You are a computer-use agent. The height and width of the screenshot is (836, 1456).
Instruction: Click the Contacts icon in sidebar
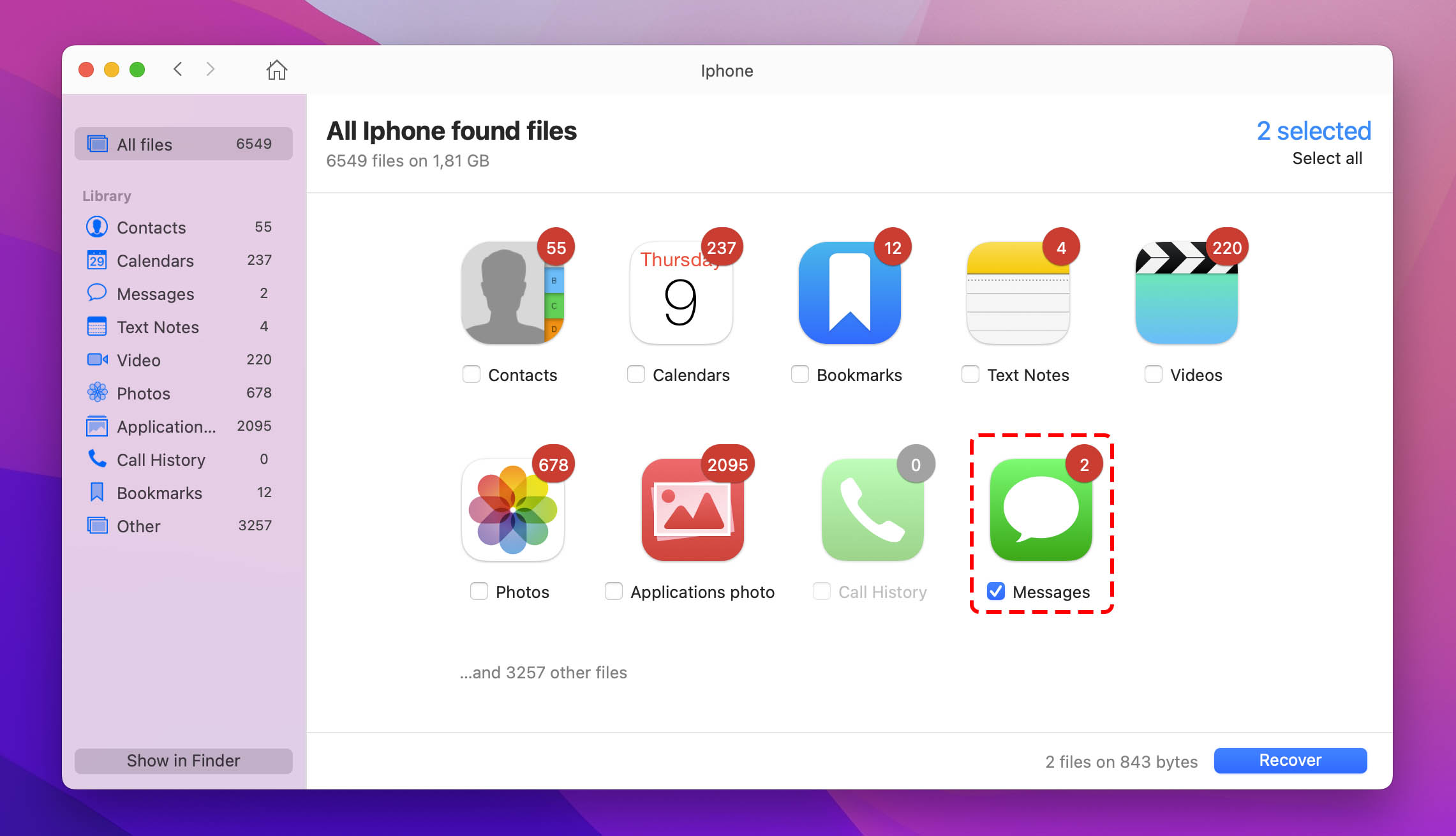[97, 227]
